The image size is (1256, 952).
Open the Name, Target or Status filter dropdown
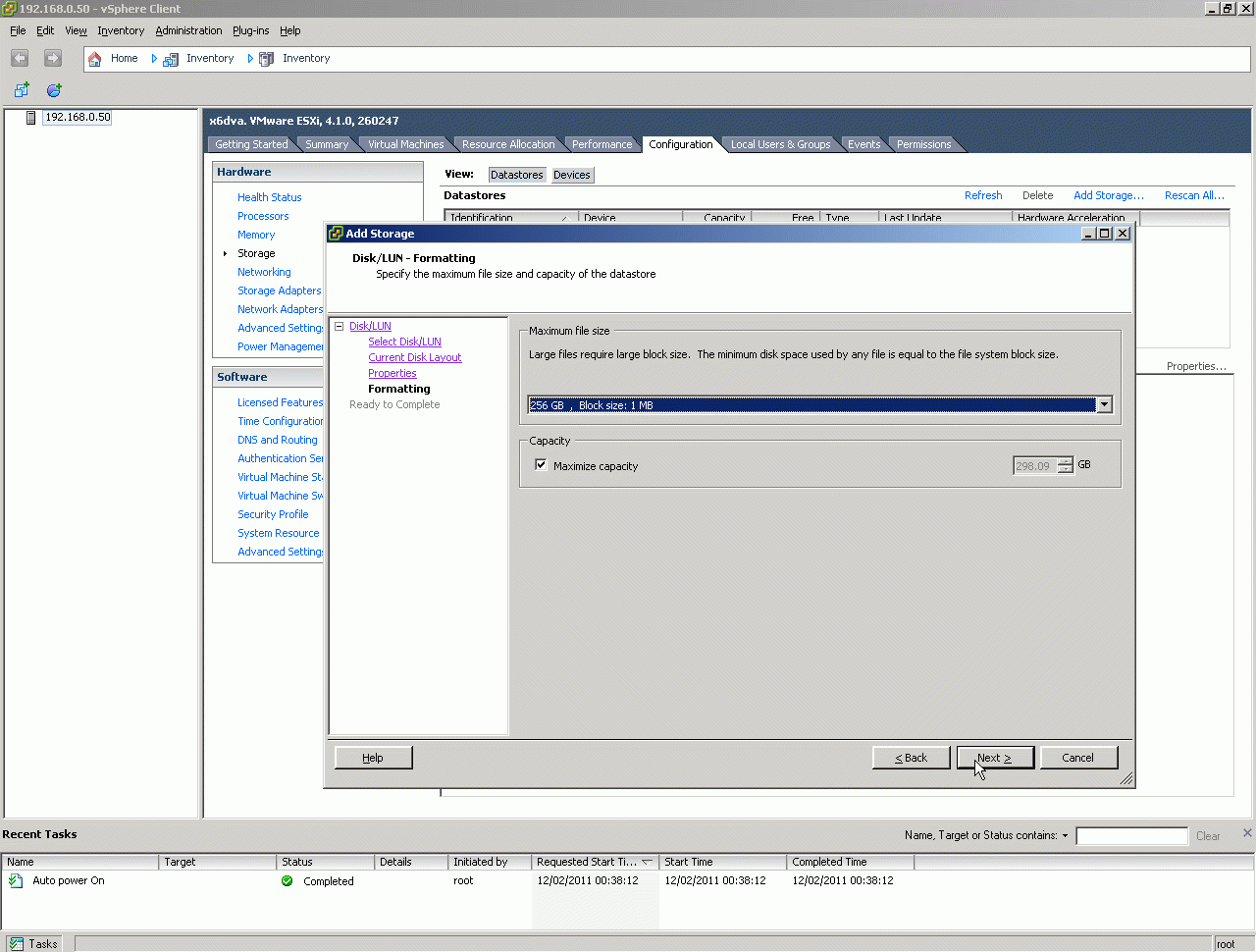click(1065, 836)
